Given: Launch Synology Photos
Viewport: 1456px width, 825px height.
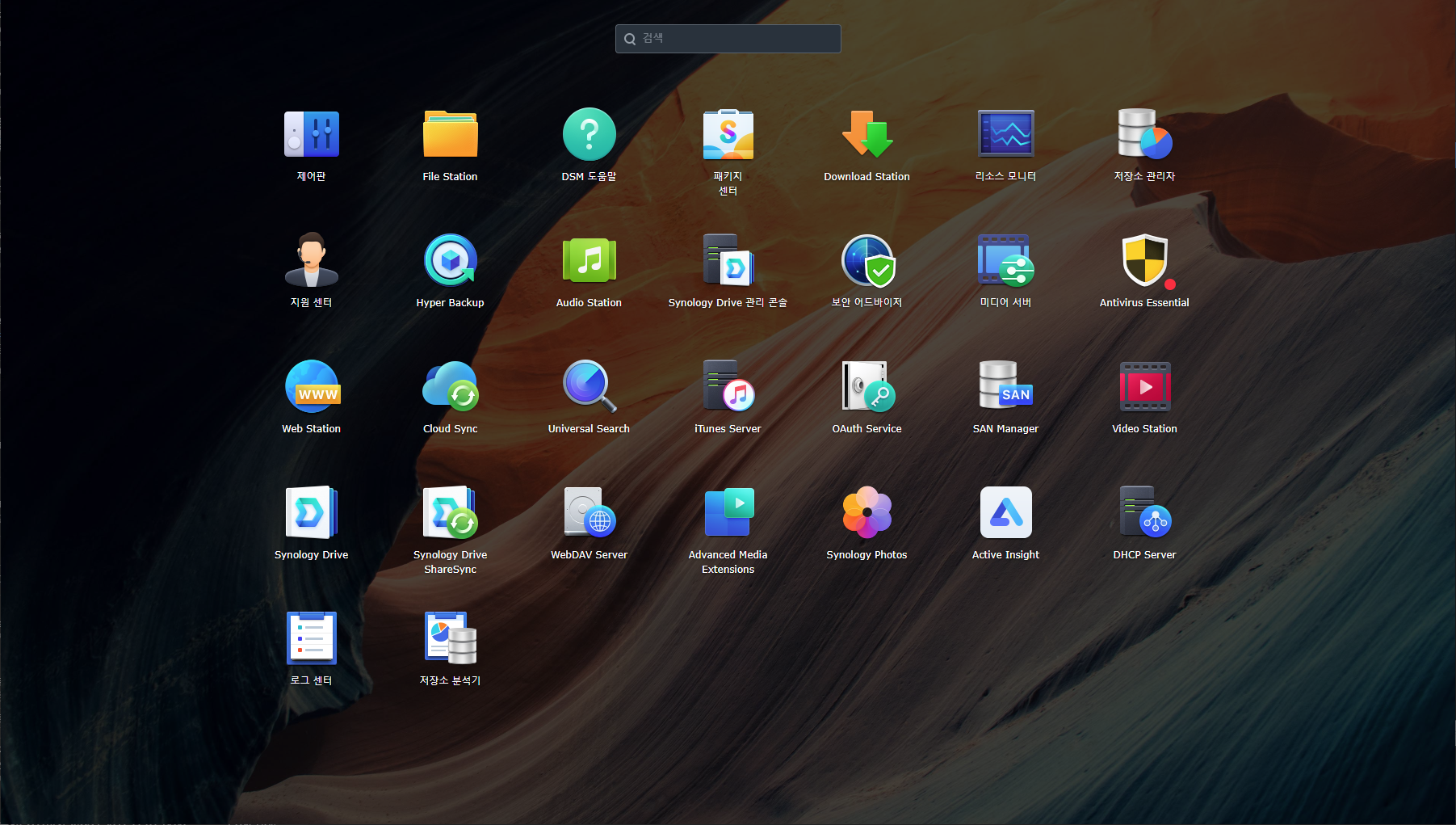Looking at the screenshot, I should coord(867,512).
